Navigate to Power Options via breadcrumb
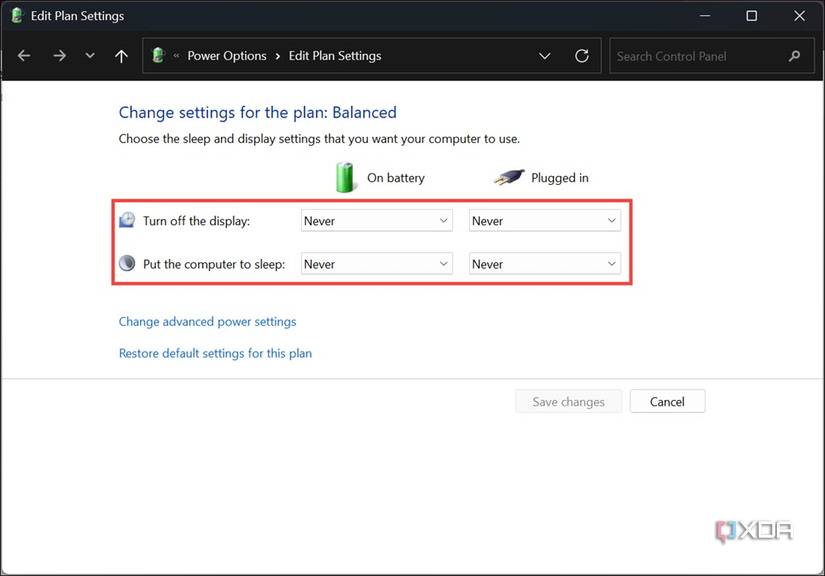The height and width of the screenshot is (576, 825). 227,55
